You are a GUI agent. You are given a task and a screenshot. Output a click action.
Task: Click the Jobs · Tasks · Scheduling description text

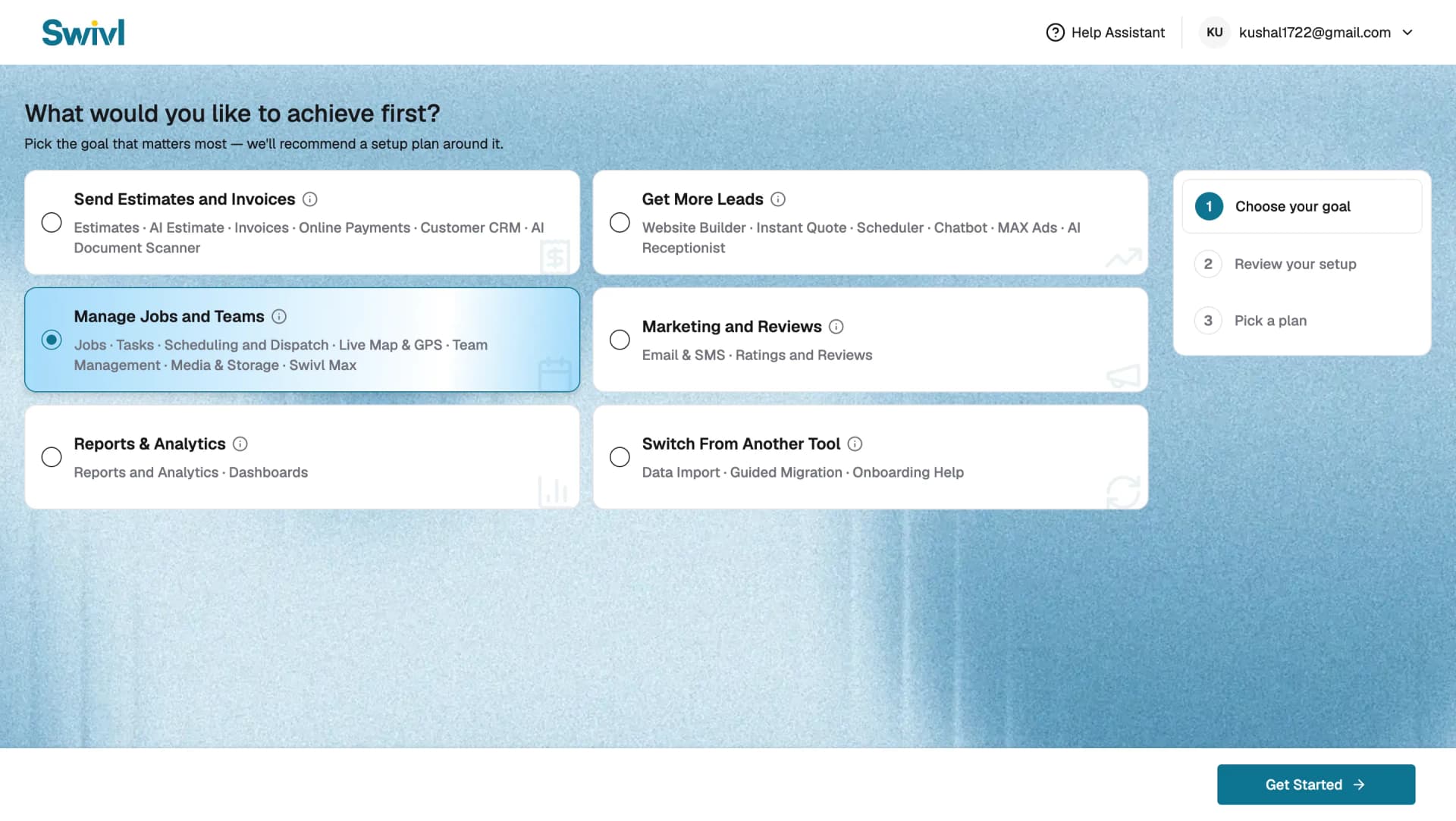point(281,356)
